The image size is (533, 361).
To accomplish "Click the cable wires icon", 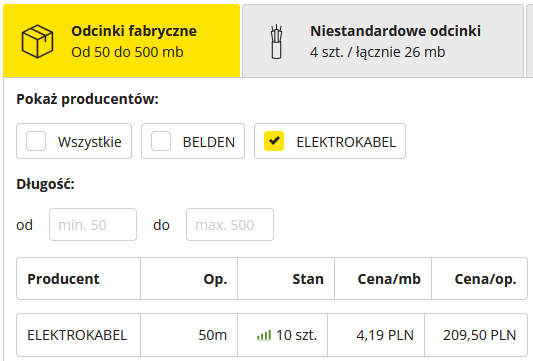I will [x=276, y=41].
